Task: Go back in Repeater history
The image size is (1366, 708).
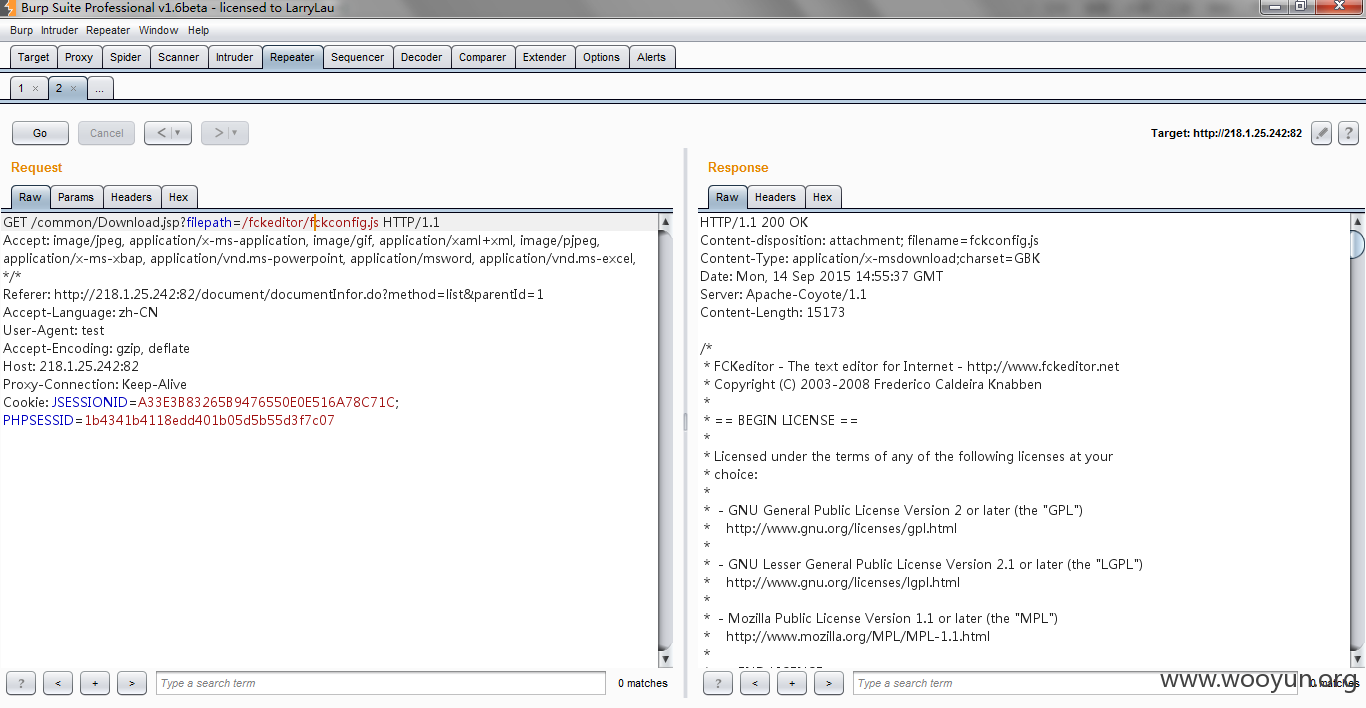Action: click(x=168, y=133)
